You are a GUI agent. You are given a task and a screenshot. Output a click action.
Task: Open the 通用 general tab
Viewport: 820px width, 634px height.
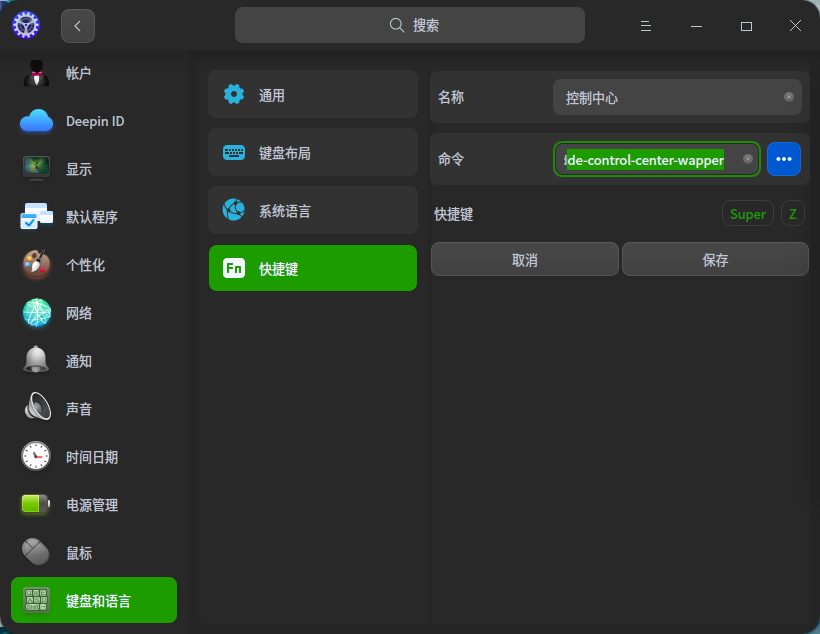313,94
